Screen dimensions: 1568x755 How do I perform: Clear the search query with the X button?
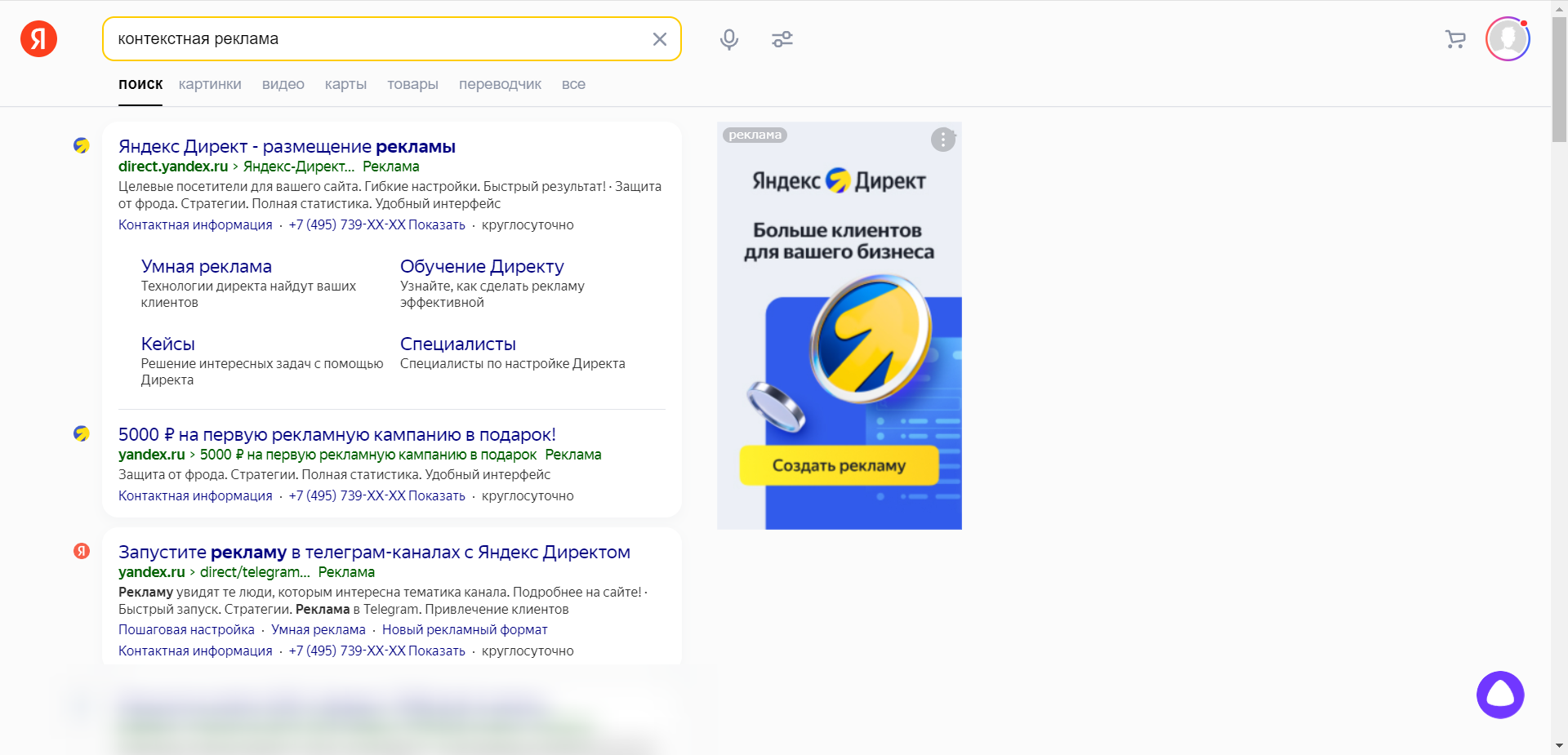[660, 38]
